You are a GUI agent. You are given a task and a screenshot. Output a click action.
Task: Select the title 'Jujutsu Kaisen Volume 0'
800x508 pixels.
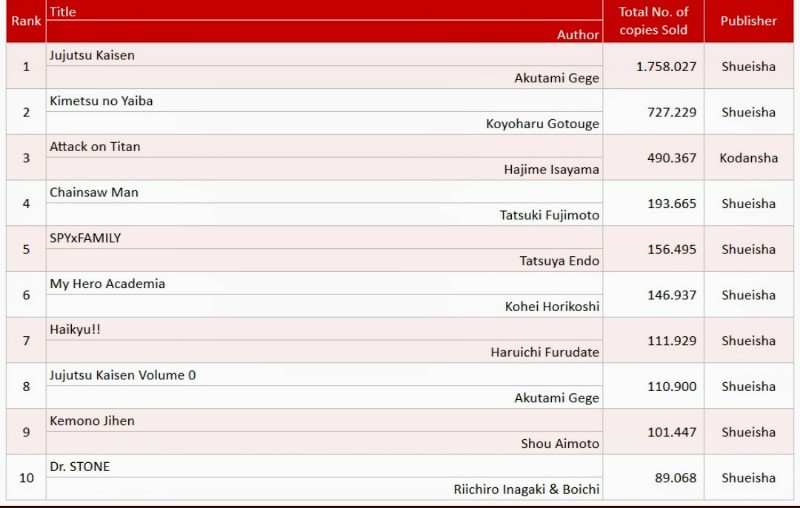click(122, 375)
